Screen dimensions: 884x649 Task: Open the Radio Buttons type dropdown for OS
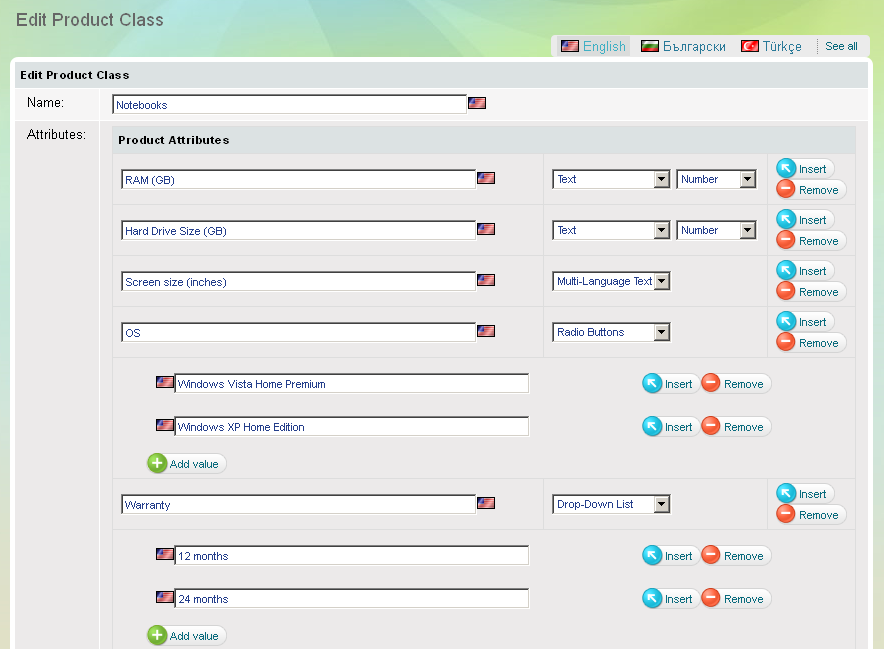[661, 332]
